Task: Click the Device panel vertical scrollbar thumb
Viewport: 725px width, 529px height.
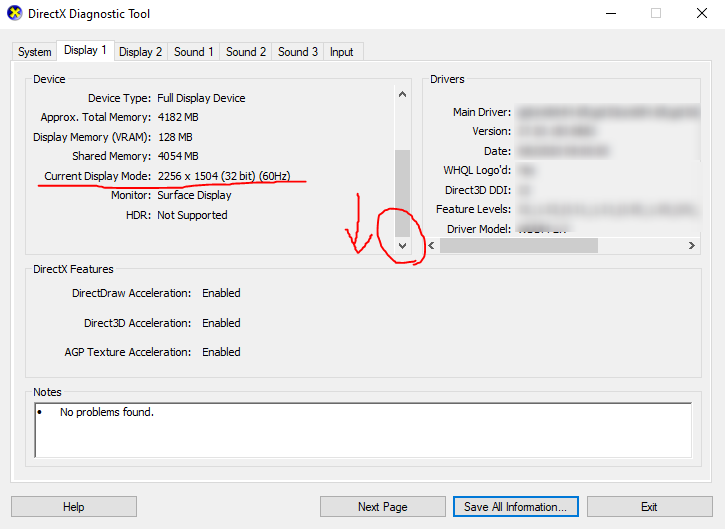Action: (x=402, y=193)
